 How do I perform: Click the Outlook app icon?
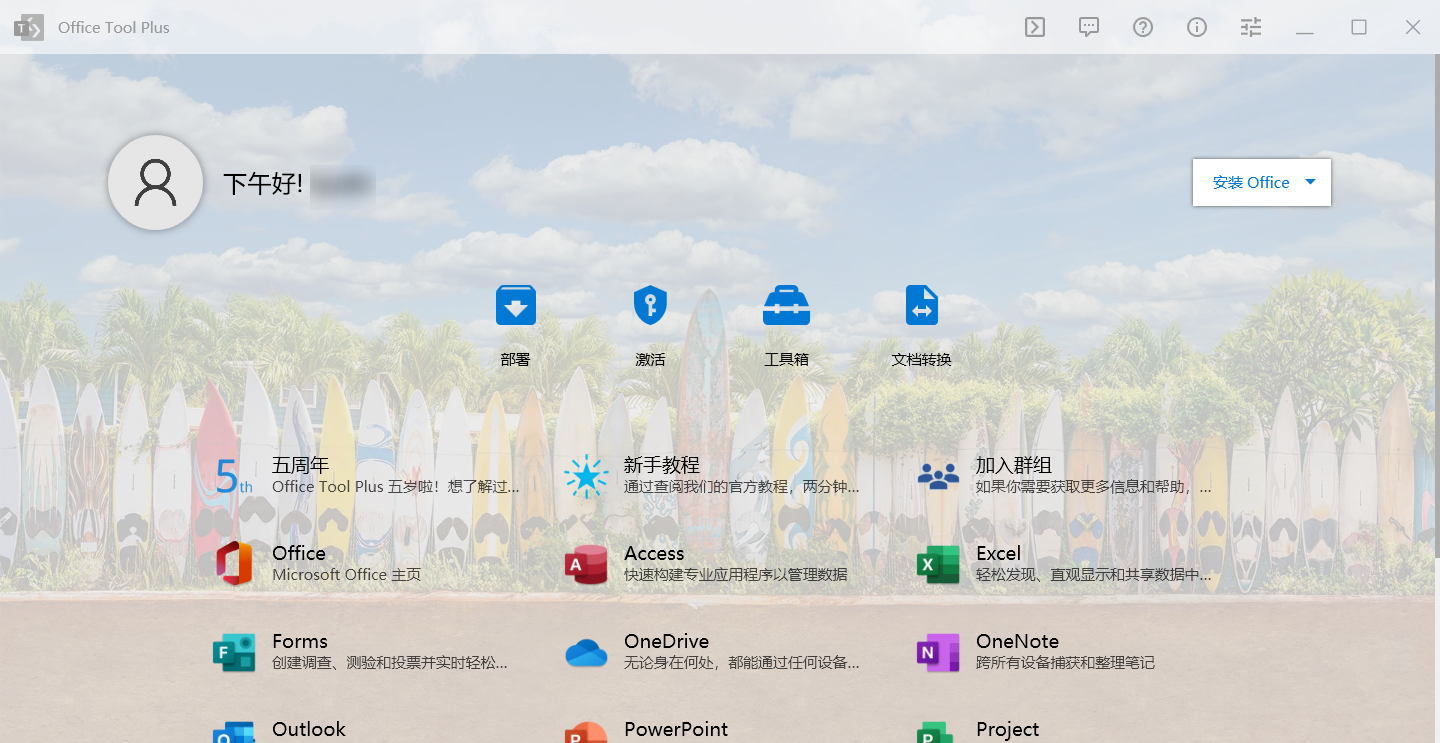[234, 732]
